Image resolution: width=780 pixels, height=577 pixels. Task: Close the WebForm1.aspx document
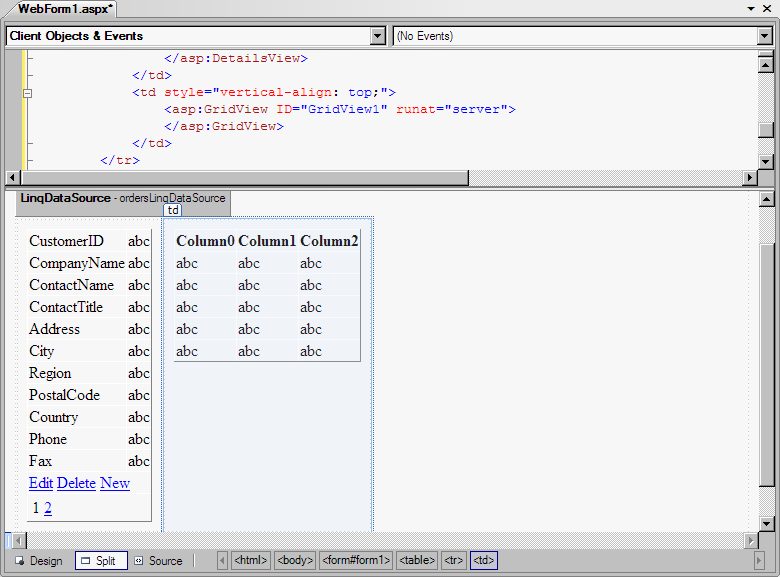[x=767, y=8]
